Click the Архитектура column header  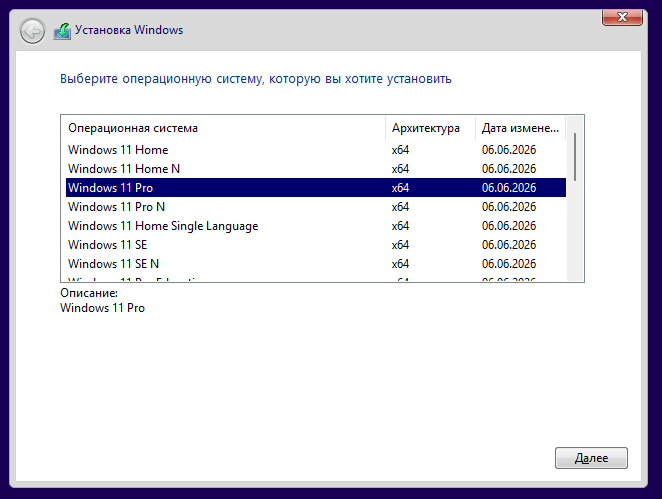(x=430, y=128)
